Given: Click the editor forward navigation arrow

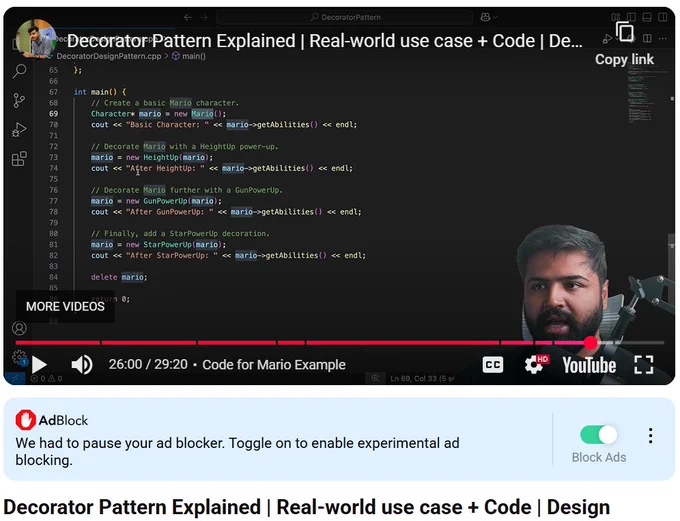Looking at the screenshot, I should click(204, 17).
